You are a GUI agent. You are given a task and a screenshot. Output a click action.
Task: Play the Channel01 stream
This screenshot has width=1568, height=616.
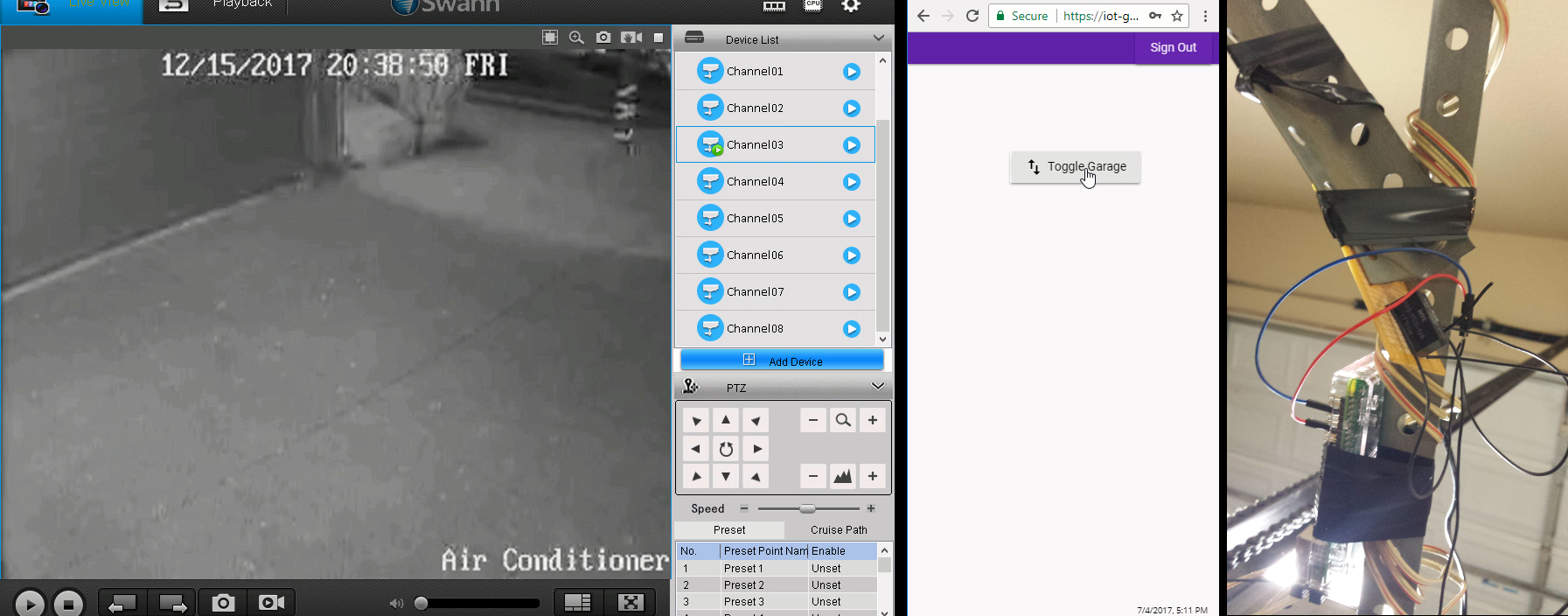tap(851, 72)
